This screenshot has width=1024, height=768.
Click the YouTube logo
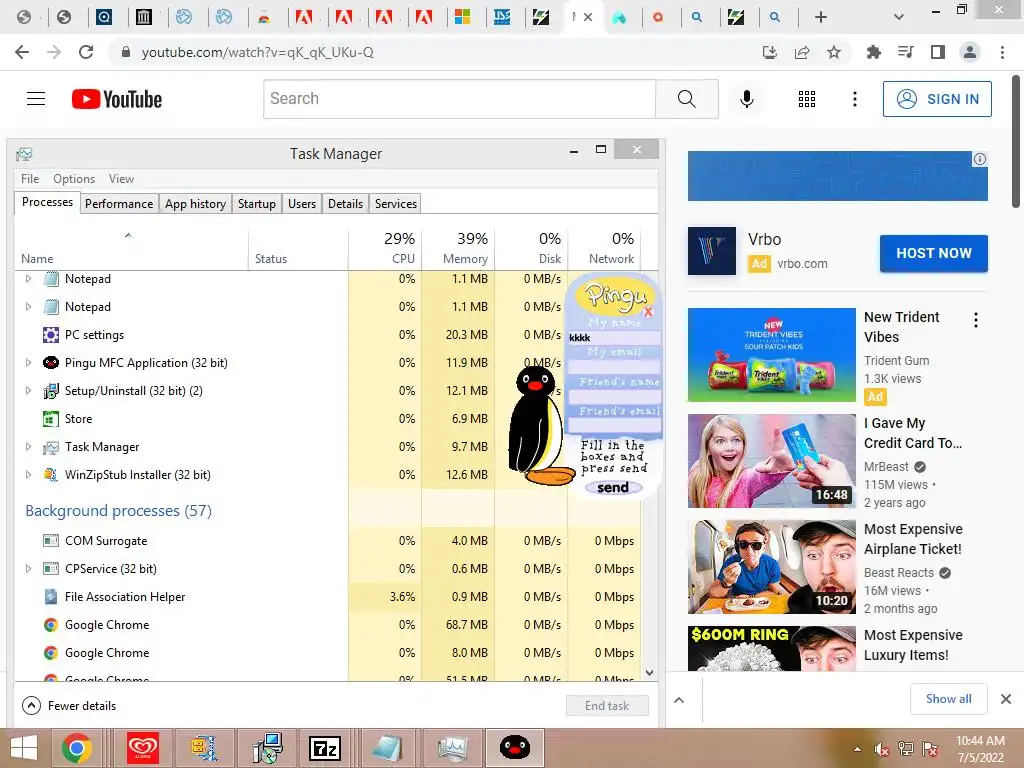(x=117, y=99)
